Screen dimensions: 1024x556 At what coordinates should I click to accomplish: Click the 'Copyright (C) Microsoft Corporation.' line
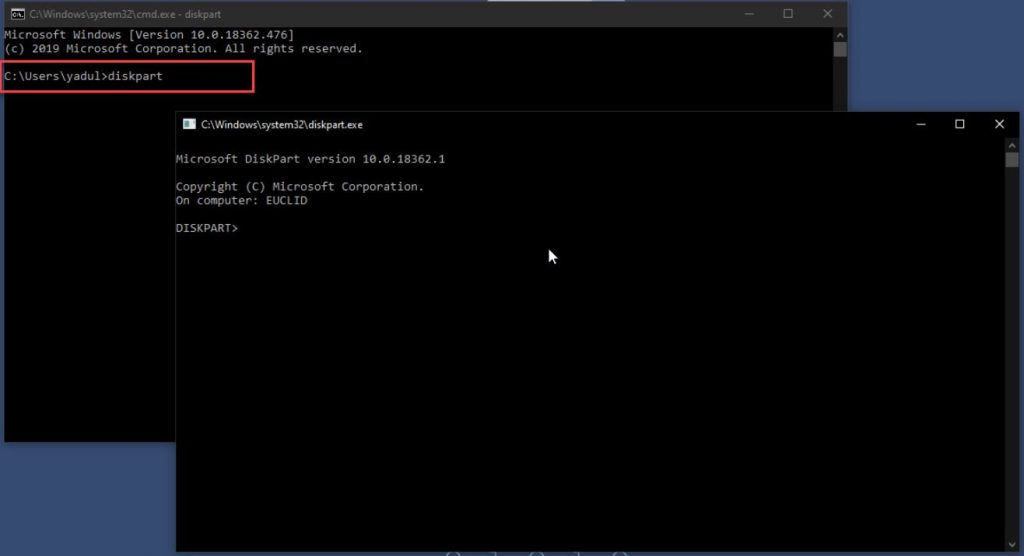pos(300,187)
